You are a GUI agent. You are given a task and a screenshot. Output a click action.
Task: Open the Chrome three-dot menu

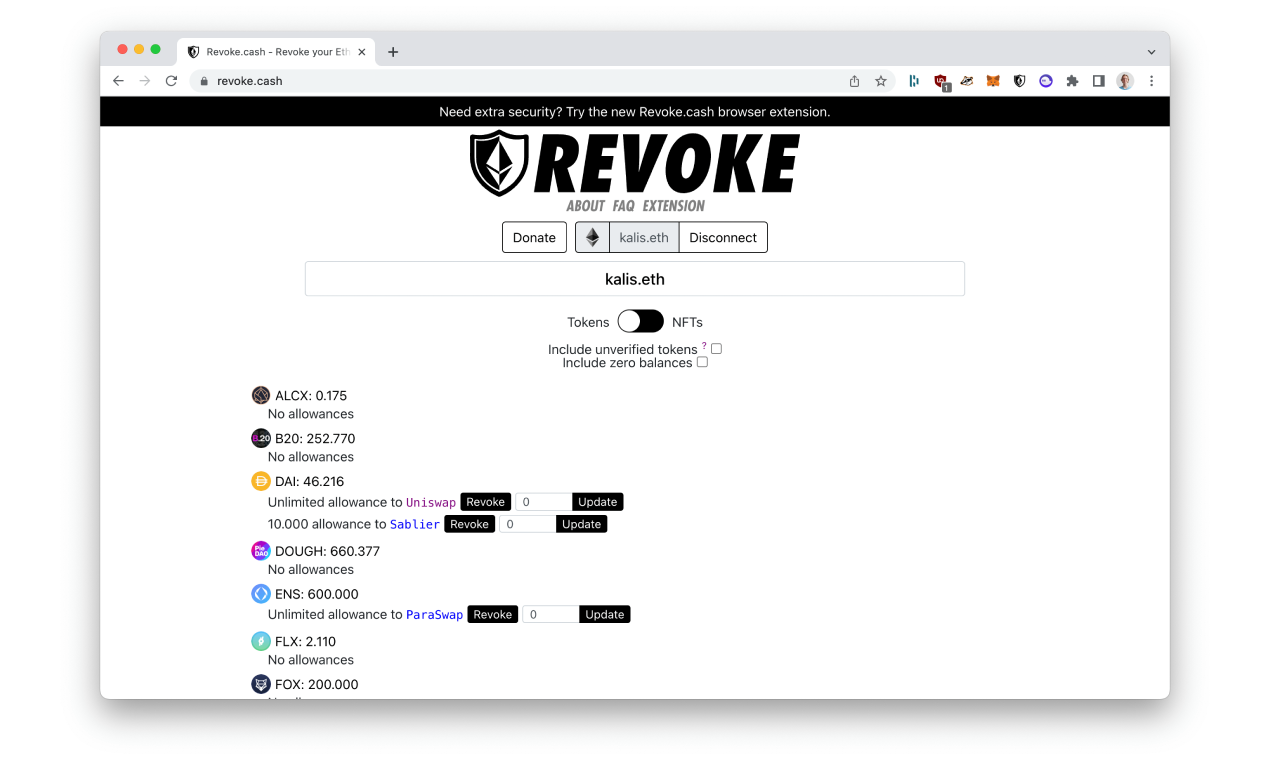[x=1151, y=81]
